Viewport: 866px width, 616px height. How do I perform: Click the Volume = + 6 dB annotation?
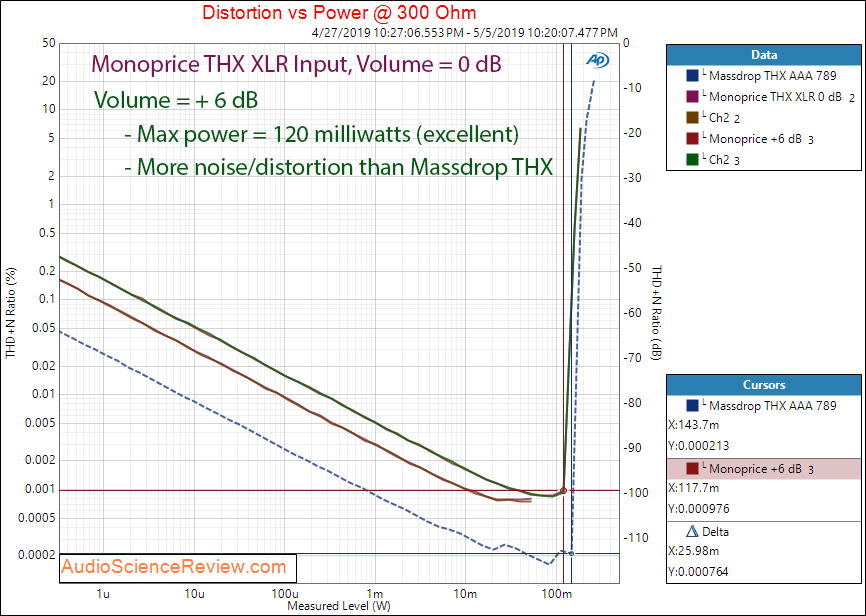tap(176, 100)
